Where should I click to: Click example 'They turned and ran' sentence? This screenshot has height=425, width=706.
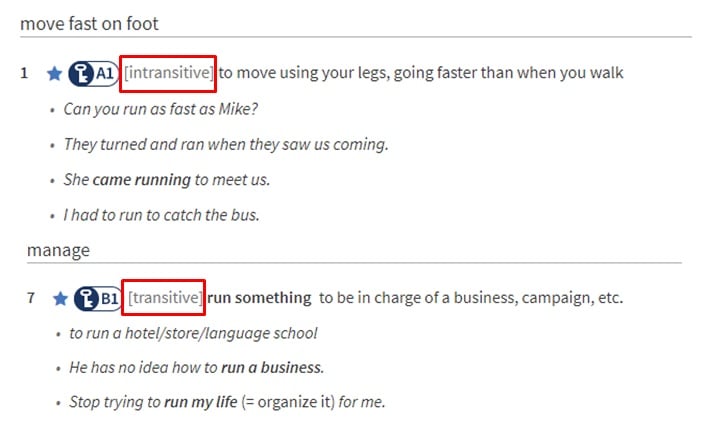225,144
